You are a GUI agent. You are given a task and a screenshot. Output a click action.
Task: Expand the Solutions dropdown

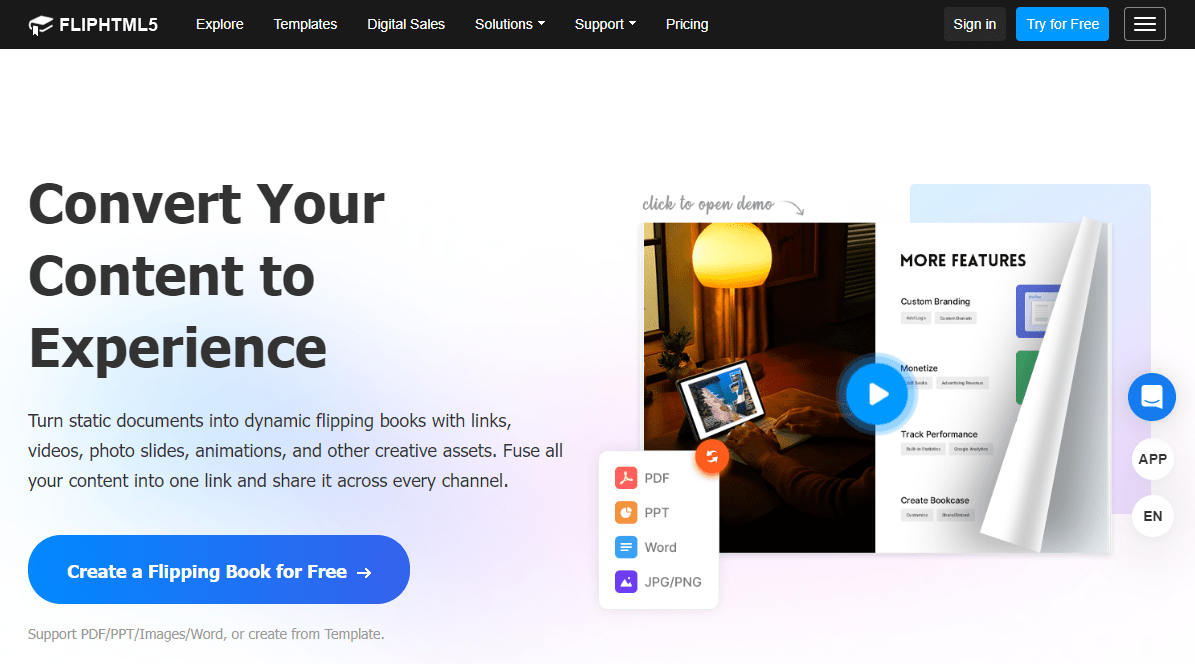pyautogui.click(x=509, y=24)
